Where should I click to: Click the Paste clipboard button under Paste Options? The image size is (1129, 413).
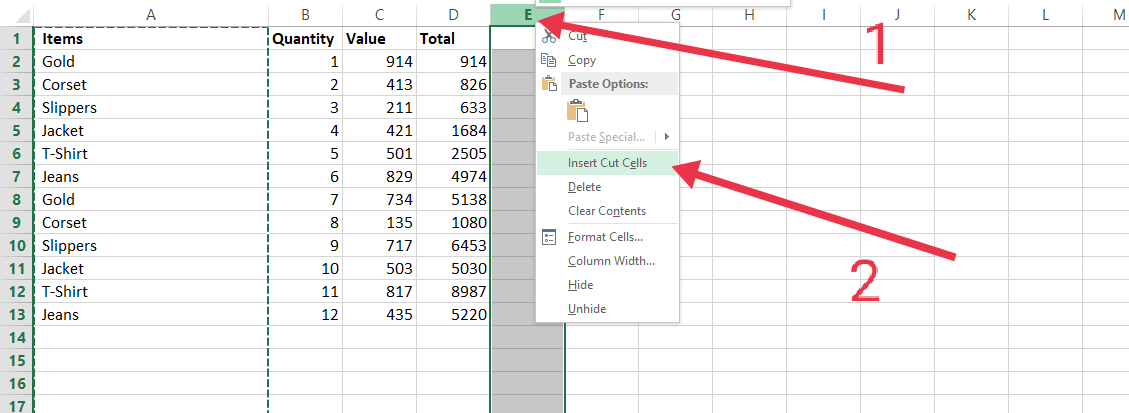[577, 111]
